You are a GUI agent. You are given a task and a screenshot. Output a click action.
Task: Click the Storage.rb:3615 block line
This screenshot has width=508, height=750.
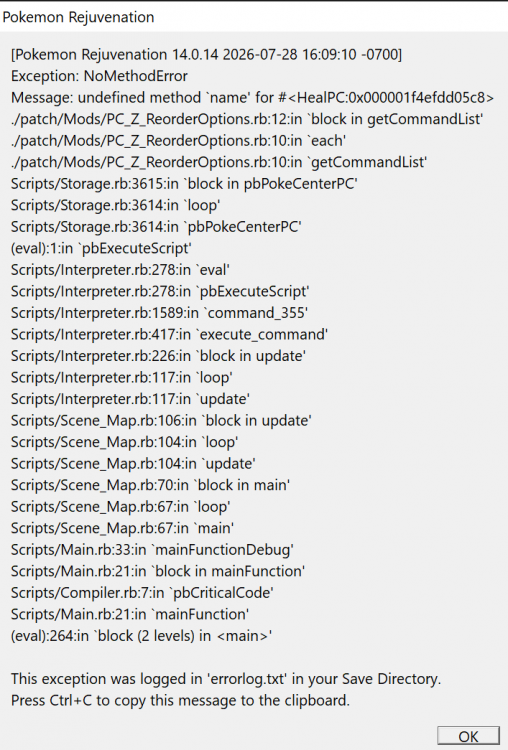[185, 184]
